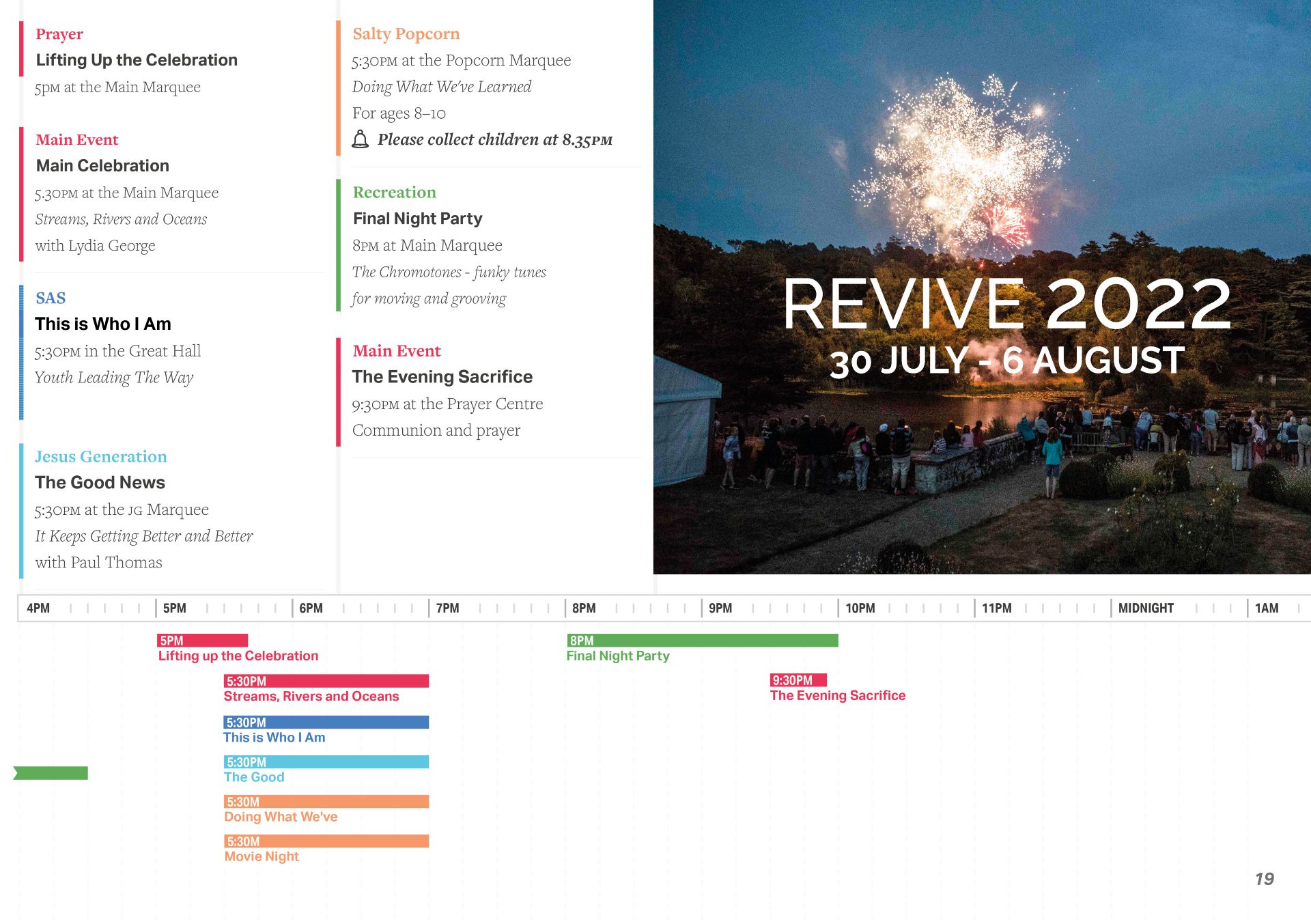Click the Main Event heading above Evening Sacrifice
Viewport: 1311px width, 924px height.
point(397,351)
